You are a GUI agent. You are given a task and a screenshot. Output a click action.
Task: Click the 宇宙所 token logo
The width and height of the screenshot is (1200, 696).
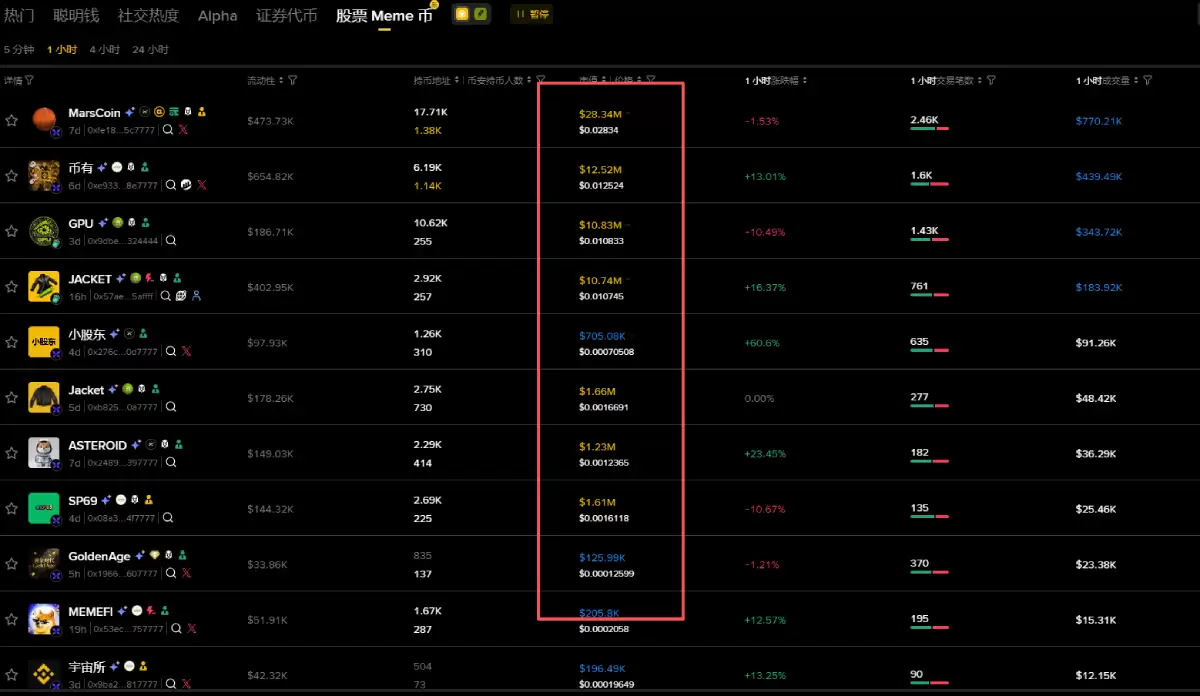(44, 674)
